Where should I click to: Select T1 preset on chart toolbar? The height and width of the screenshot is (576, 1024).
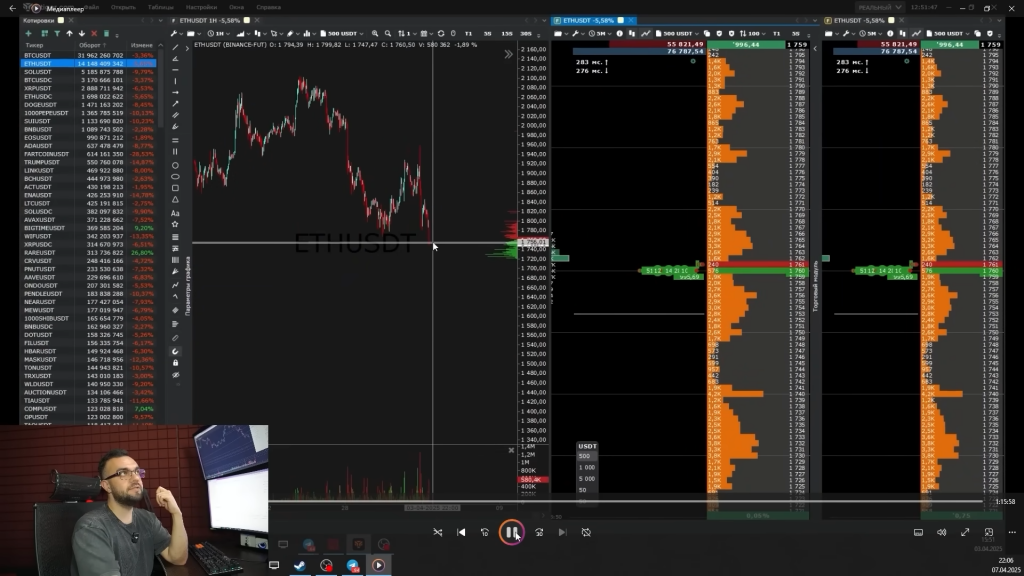tap(468, 33)
